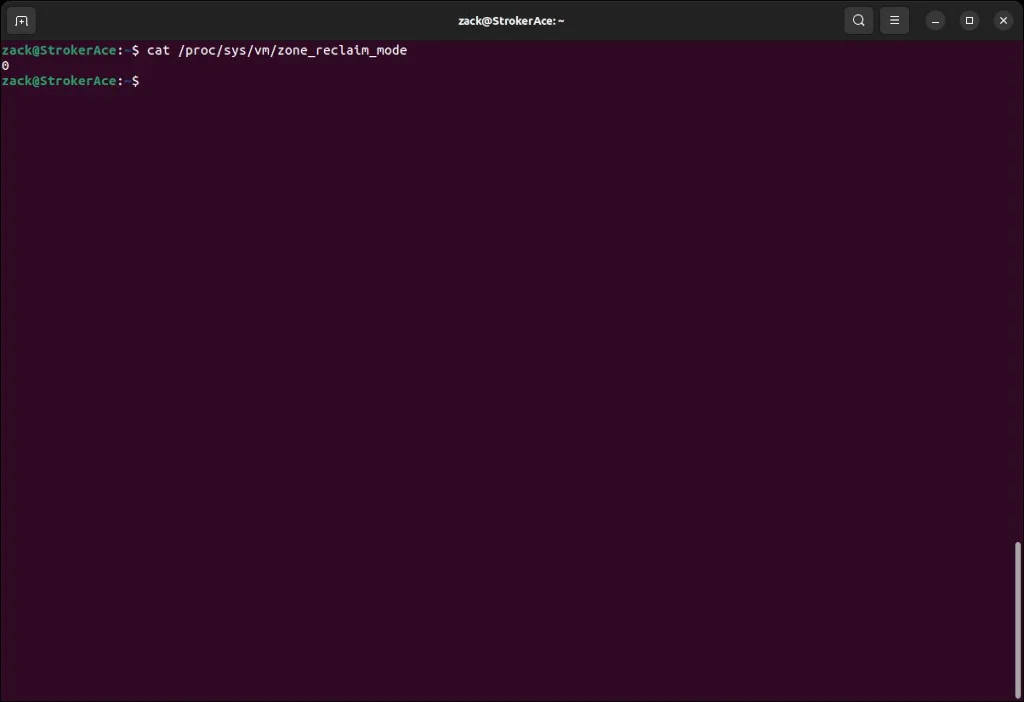1024x702 pixels.
Task: Select the cat zone_reclaim_mode command text
Action: pos(275,50)
